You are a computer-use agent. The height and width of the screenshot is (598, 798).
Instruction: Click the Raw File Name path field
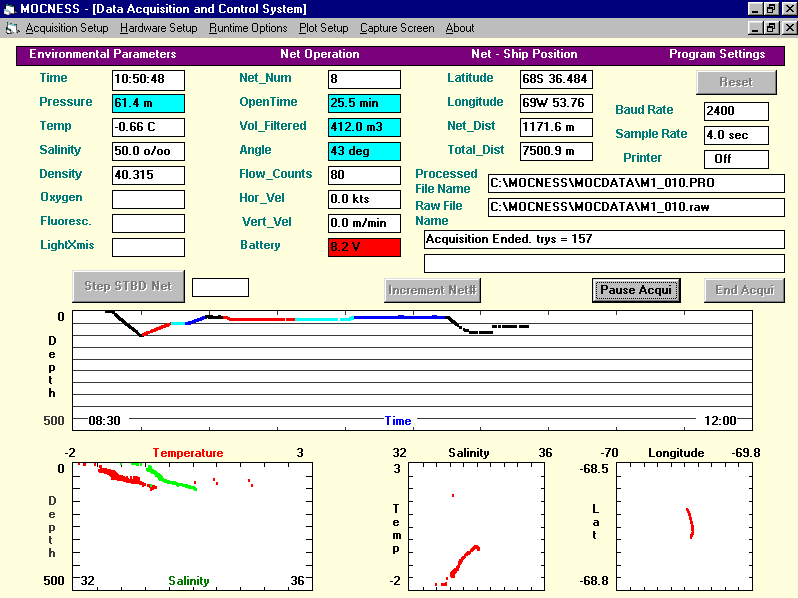[x=636, y=207]
